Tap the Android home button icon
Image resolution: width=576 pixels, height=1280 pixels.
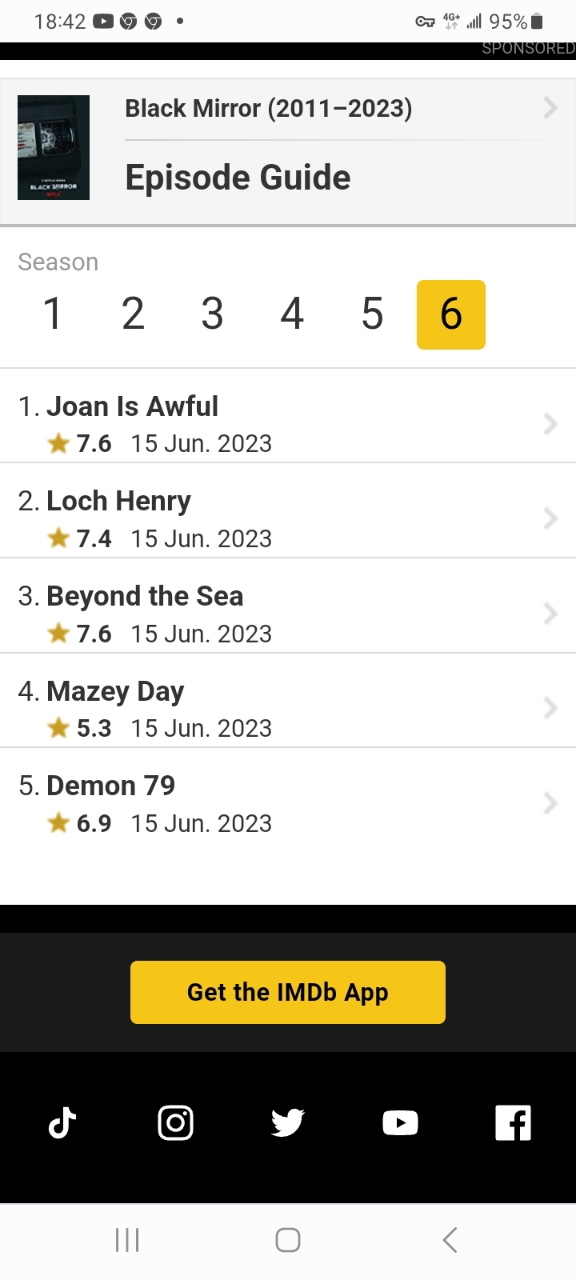pos(288,1240)
